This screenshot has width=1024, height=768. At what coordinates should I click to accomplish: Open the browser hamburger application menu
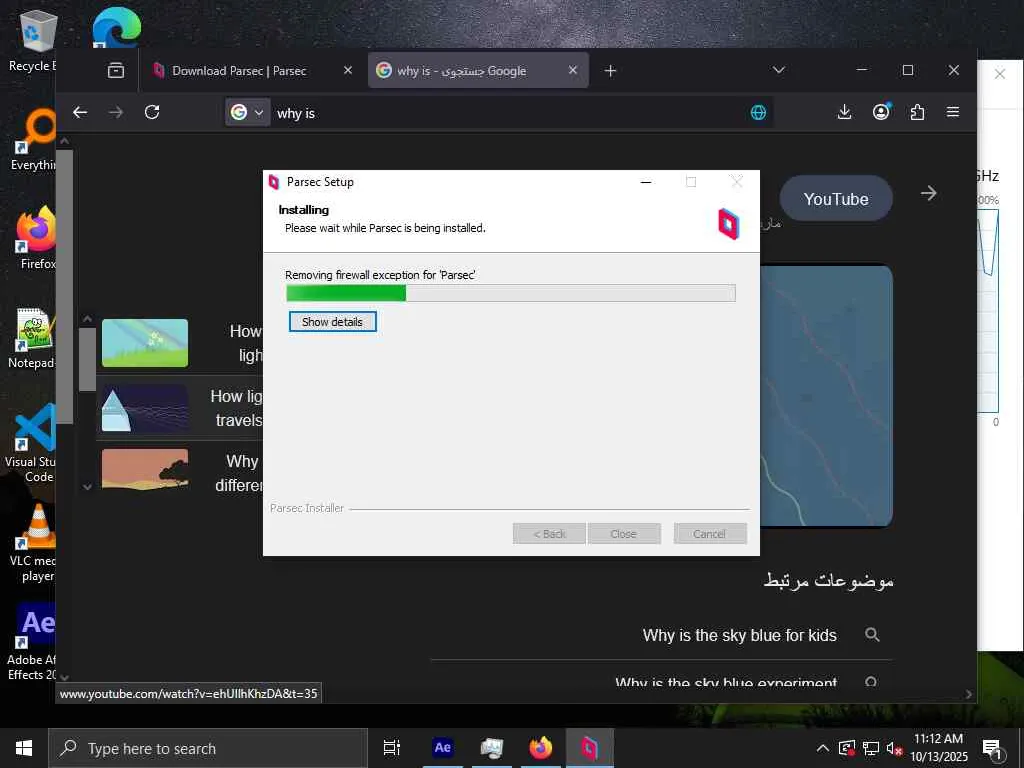pos(953,112)
